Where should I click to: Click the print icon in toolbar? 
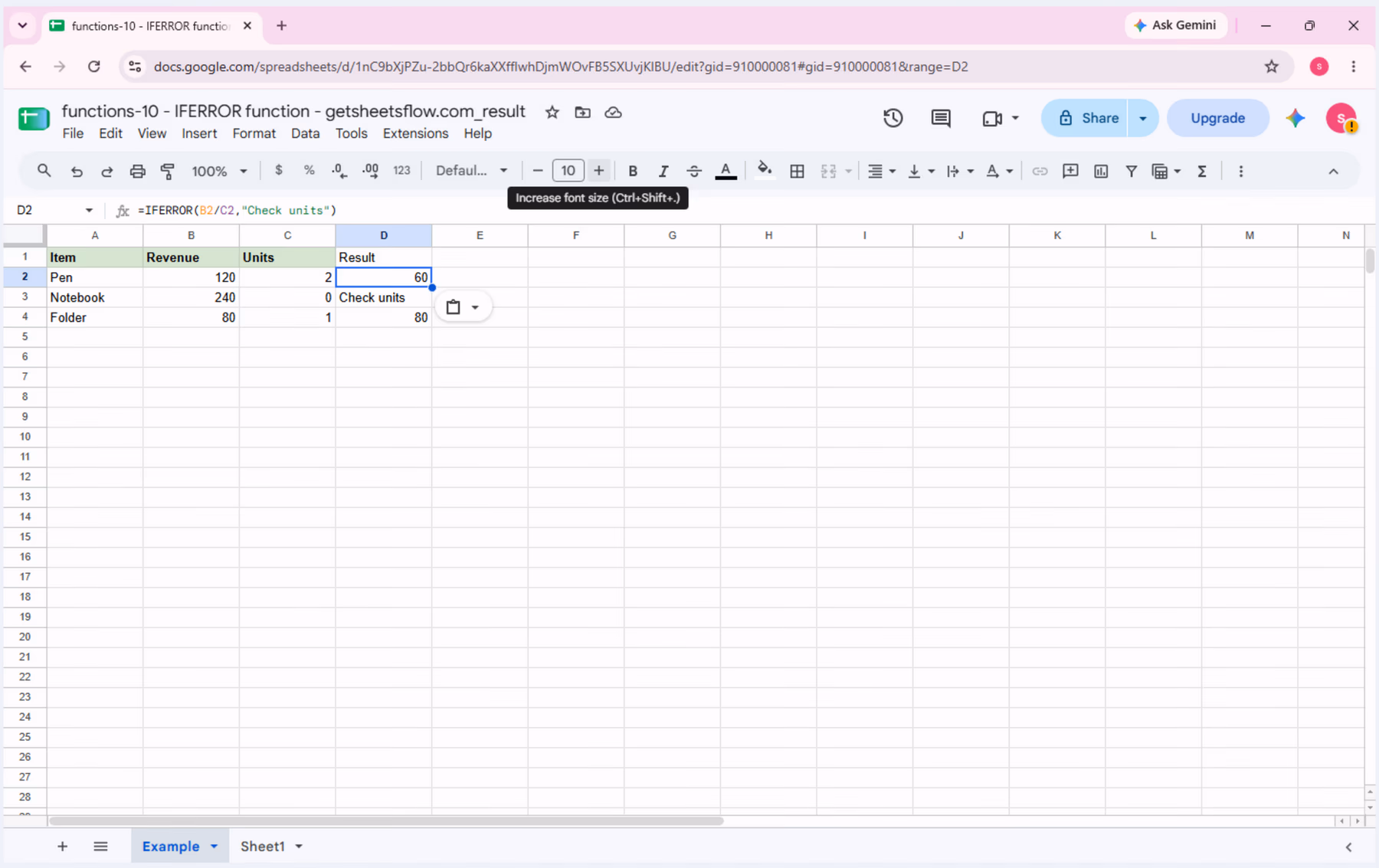point(137,171)
